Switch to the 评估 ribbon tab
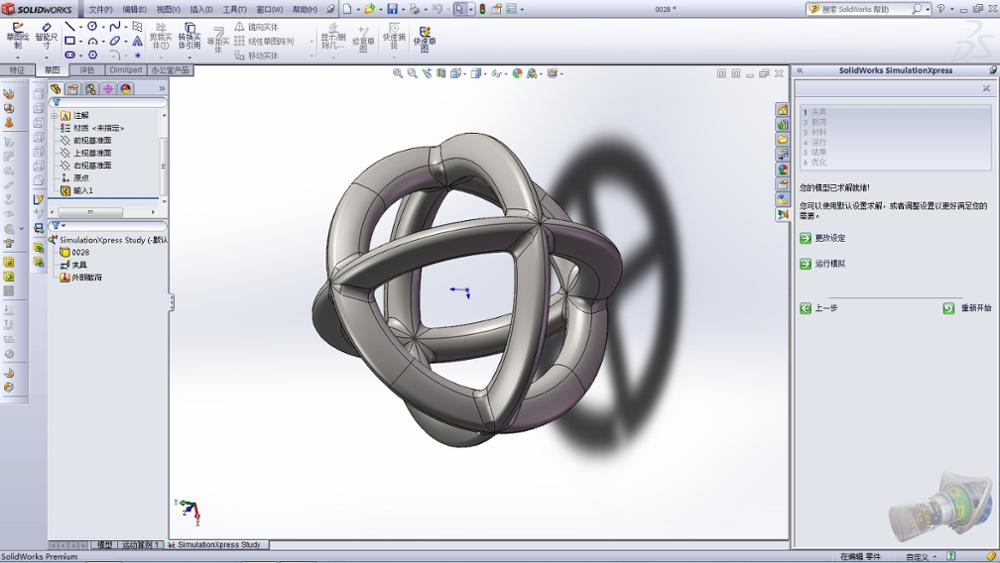This screenshot has height=563, width=1000. (x=87, y=70)
